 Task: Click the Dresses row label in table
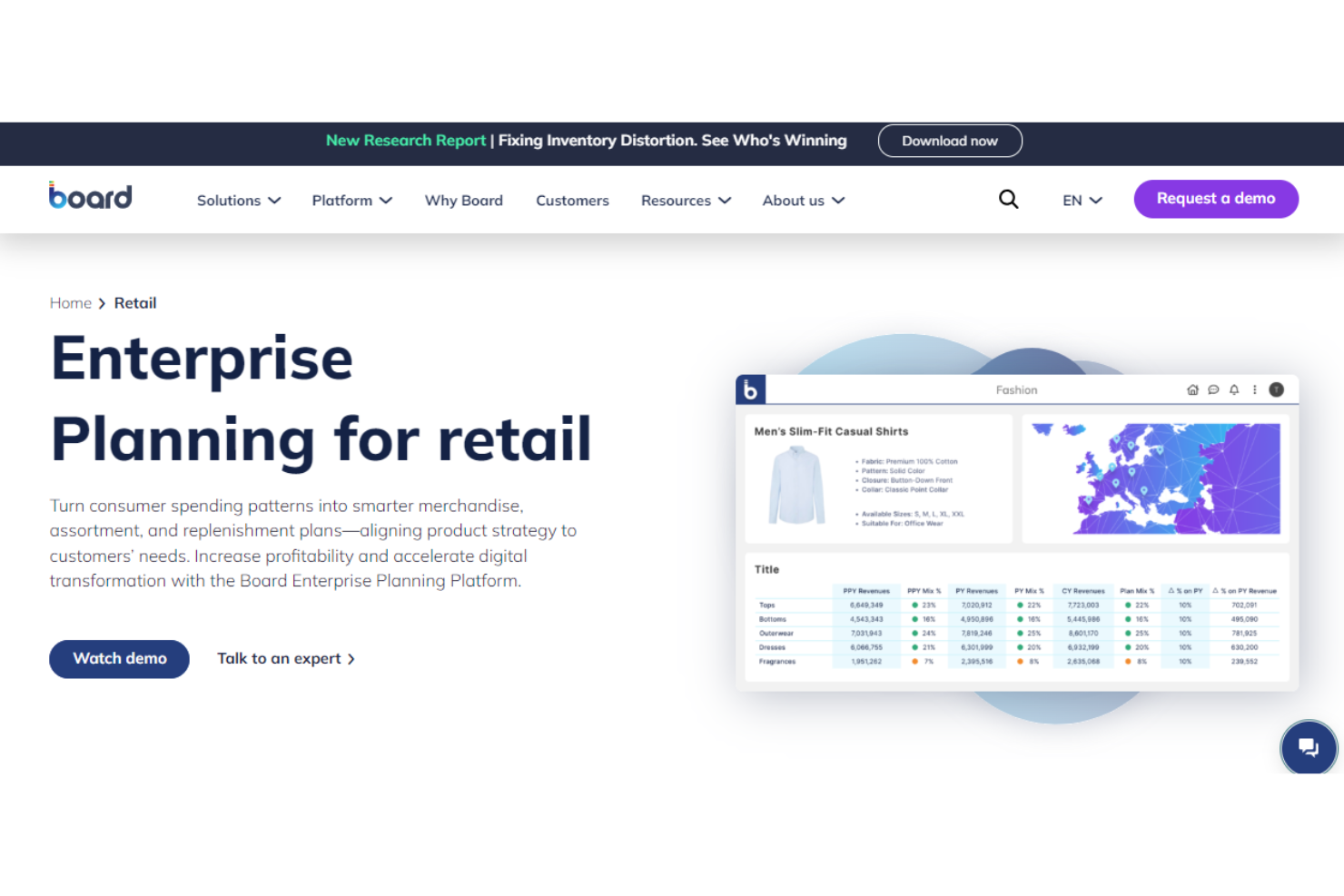point(772,647)
